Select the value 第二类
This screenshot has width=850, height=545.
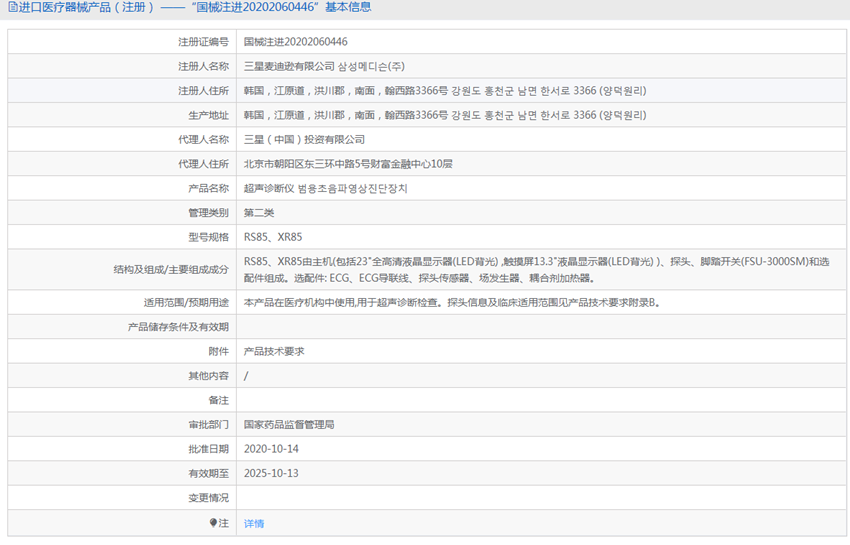259,213
